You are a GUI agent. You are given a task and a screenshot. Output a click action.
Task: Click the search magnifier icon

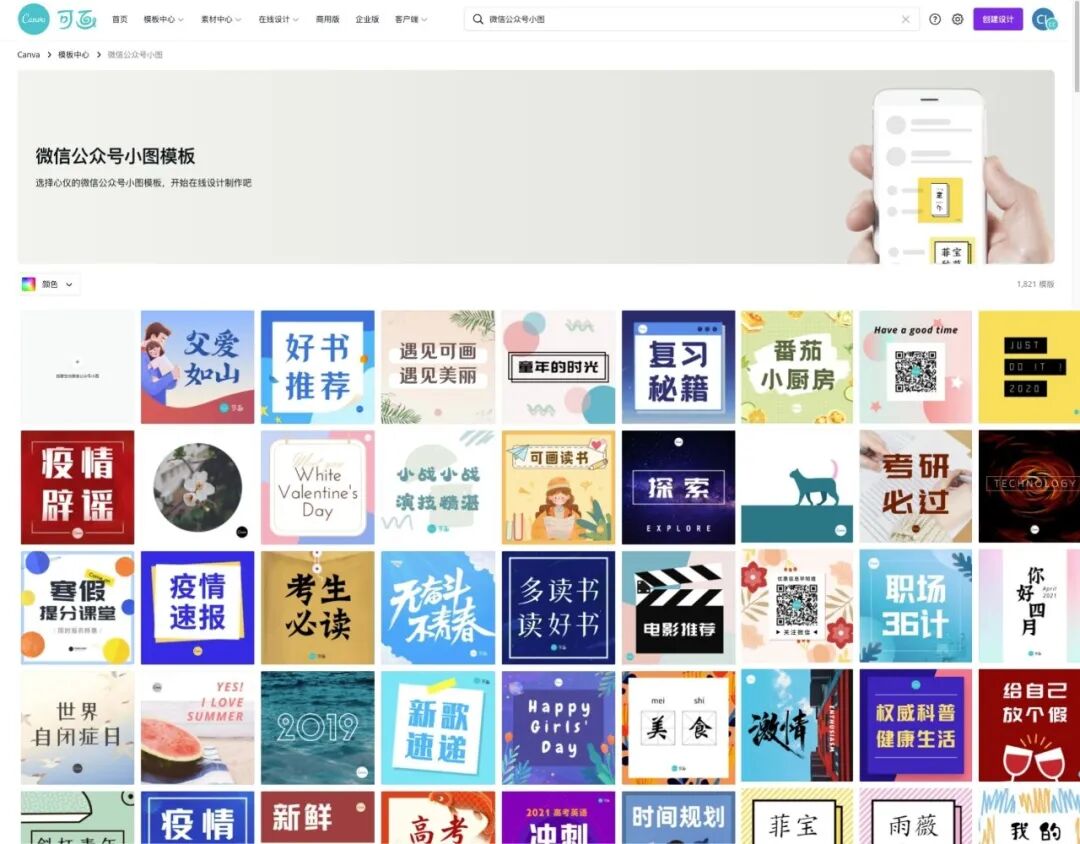click(477, 19)
